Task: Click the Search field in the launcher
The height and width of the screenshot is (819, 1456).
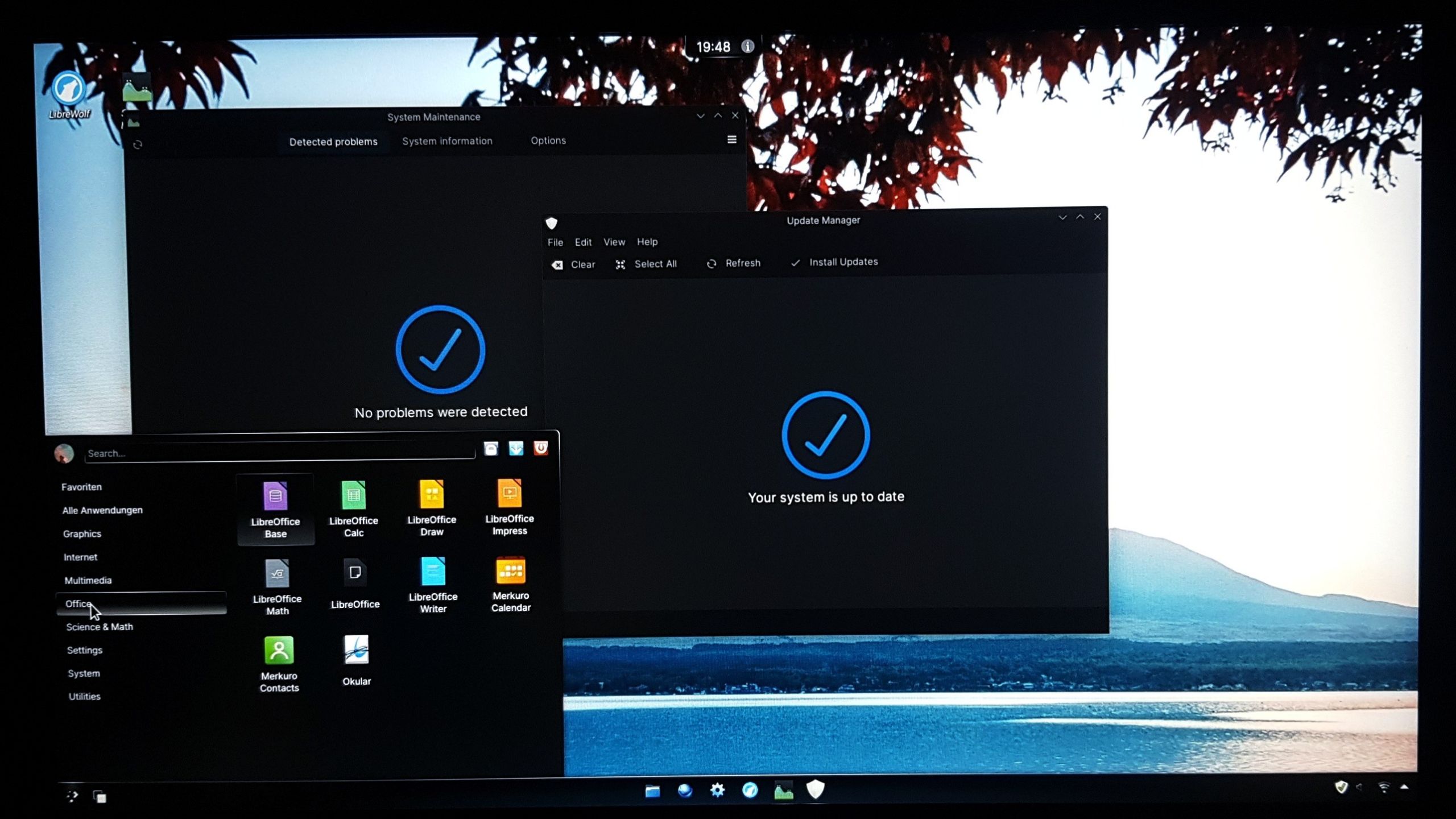Action: (x=279, y=453)
